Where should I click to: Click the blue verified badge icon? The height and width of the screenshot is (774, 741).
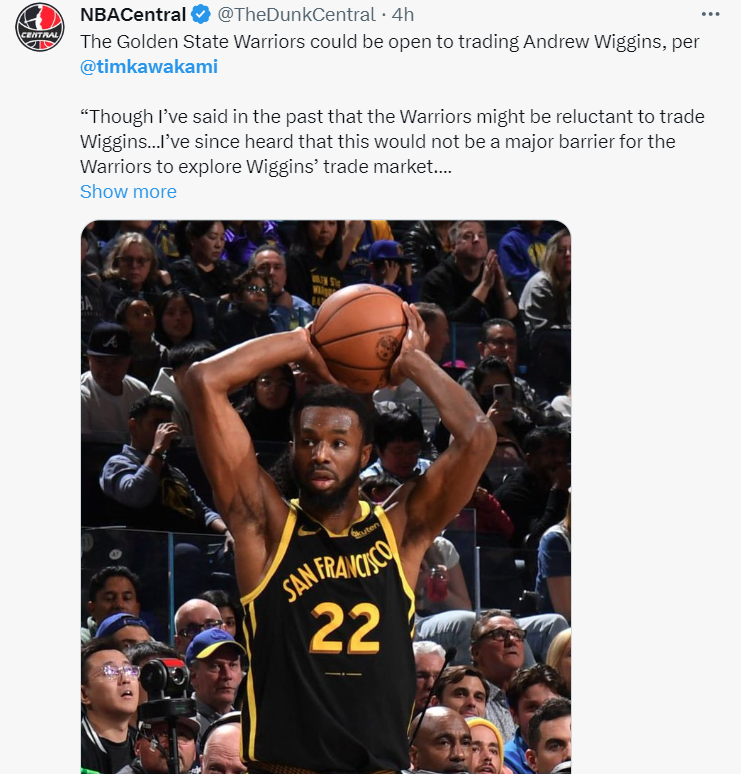click(201, 15)
